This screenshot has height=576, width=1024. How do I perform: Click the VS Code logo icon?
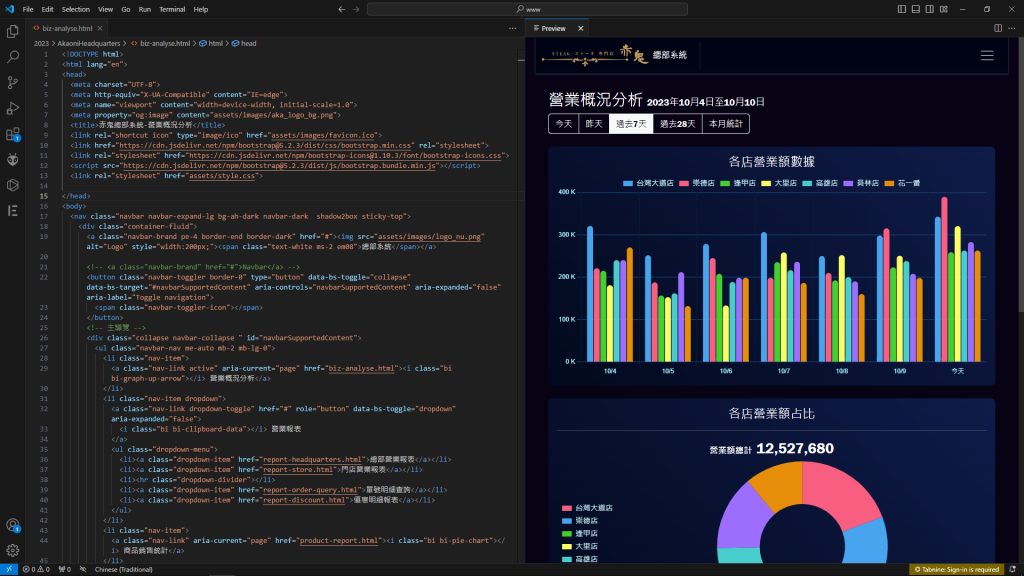9,9
